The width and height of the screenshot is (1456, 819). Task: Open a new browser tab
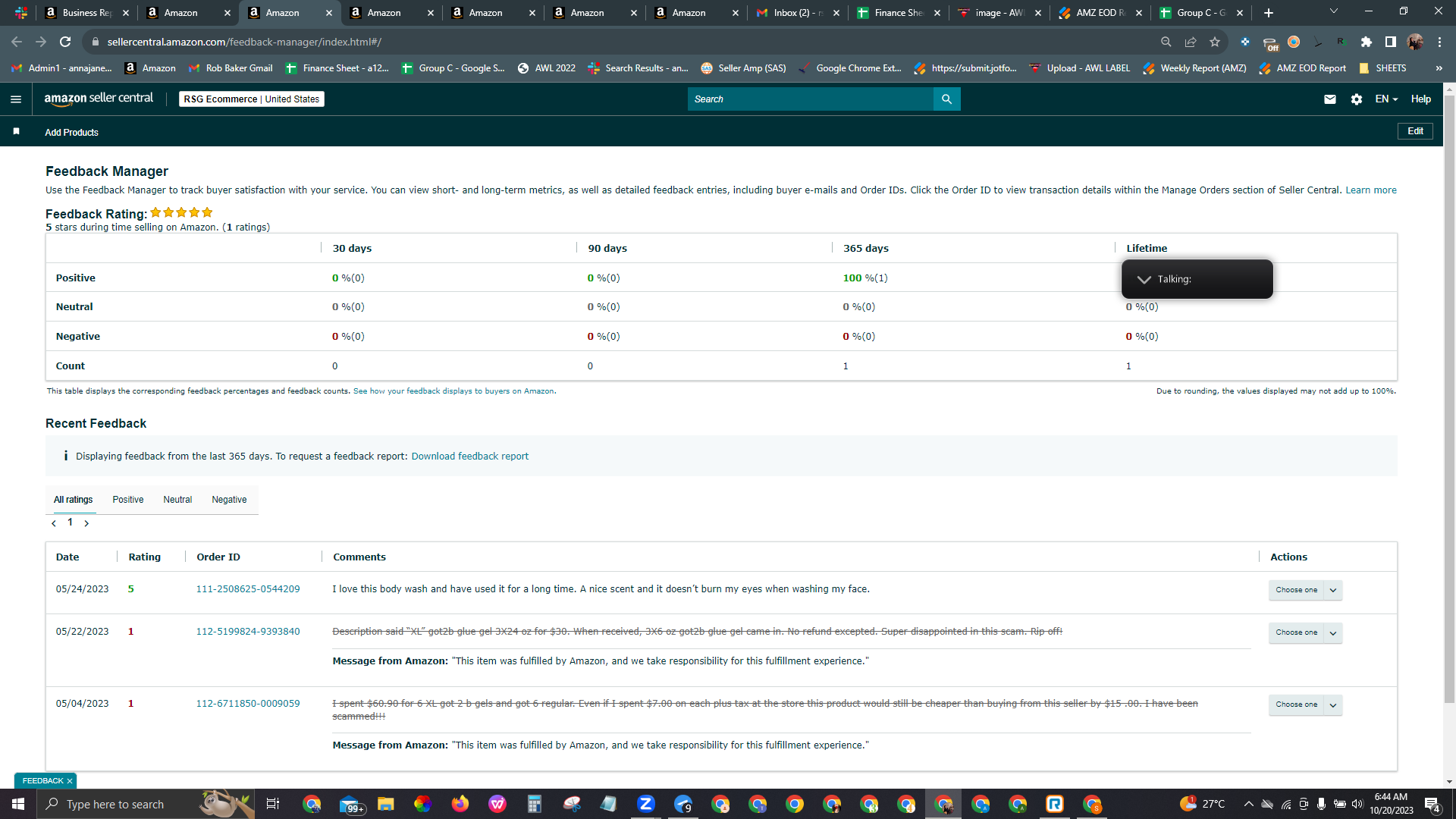(1269, 13)
